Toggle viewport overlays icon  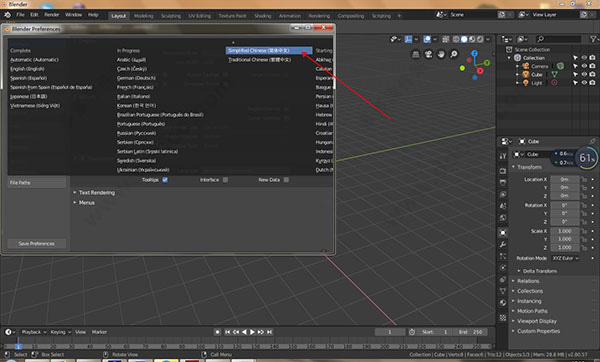coord(427,39)
